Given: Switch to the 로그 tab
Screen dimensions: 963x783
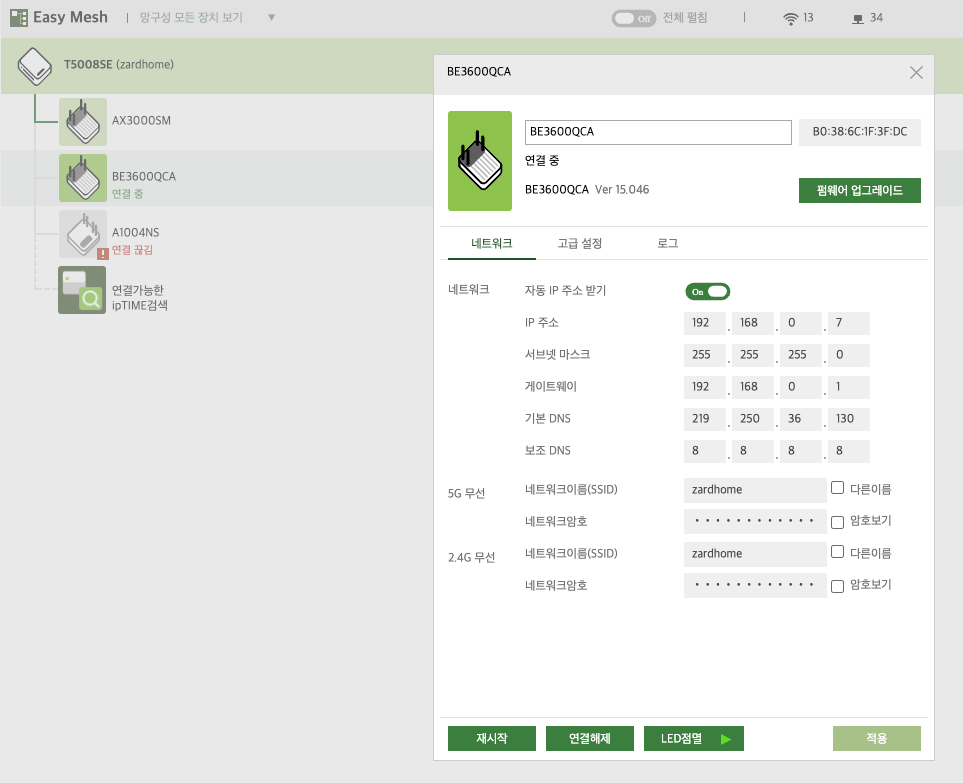Looking at the screenshot, I should click(668, 243).
